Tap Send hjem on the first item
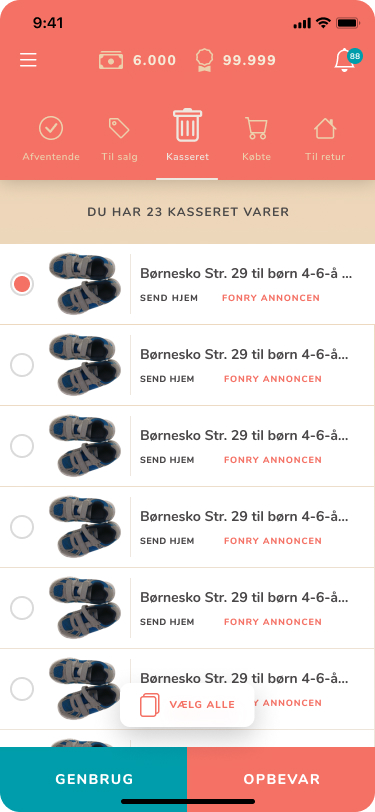 169,298
